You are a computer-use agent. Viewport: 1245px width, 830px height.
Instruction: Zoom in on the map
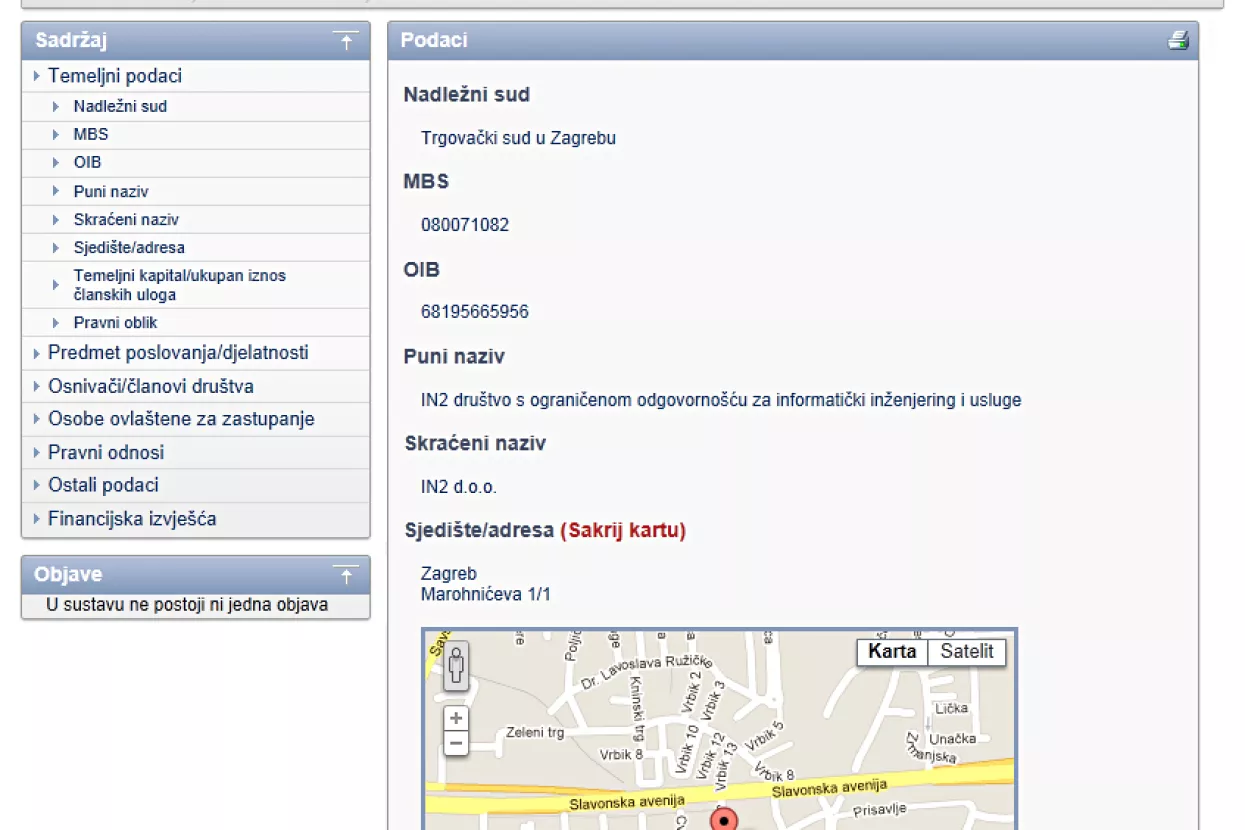click(x=456, y=718)
